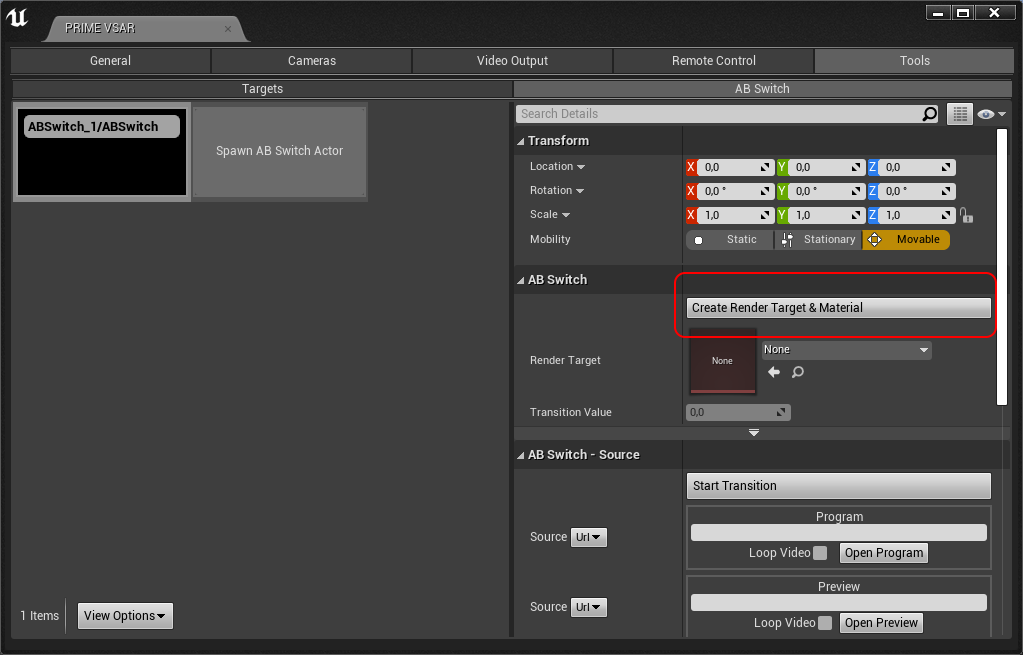The image size is (1023, 655).
Task: Click the Start Transition button
Action: pyautogui.click(x=838, y=485)
